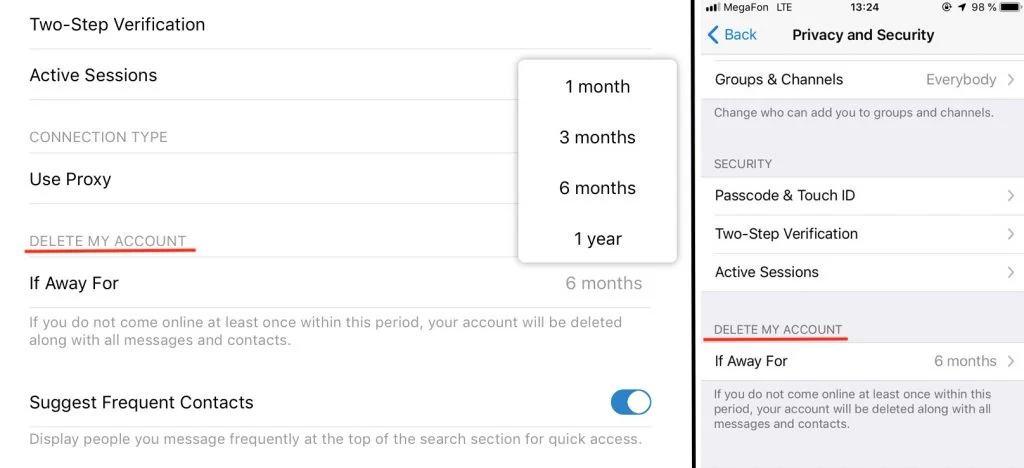Choose 3 months from the popup

[x=598, y=137]
